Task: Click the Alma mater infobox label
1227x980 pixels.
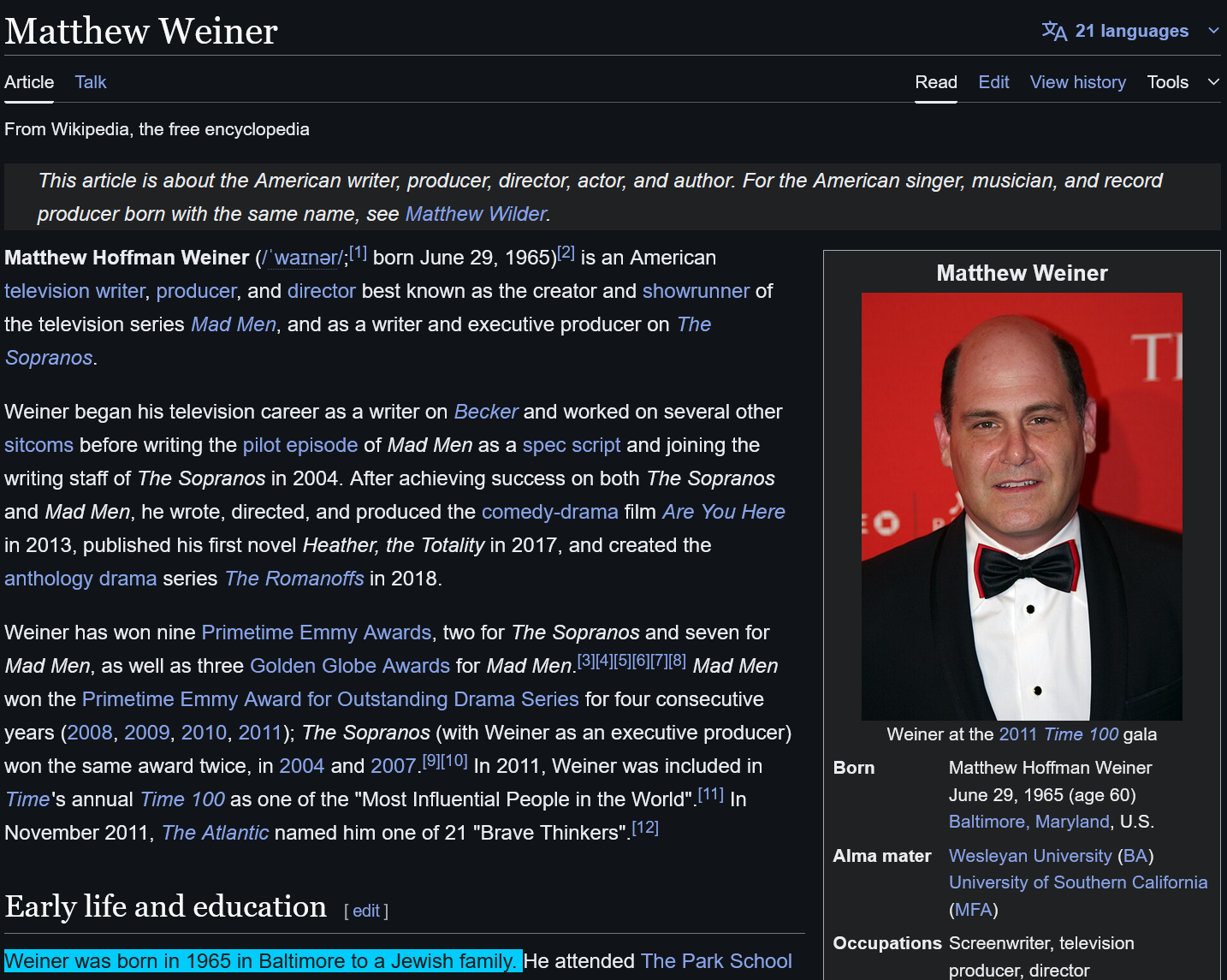Action: [x=882, y=856]
